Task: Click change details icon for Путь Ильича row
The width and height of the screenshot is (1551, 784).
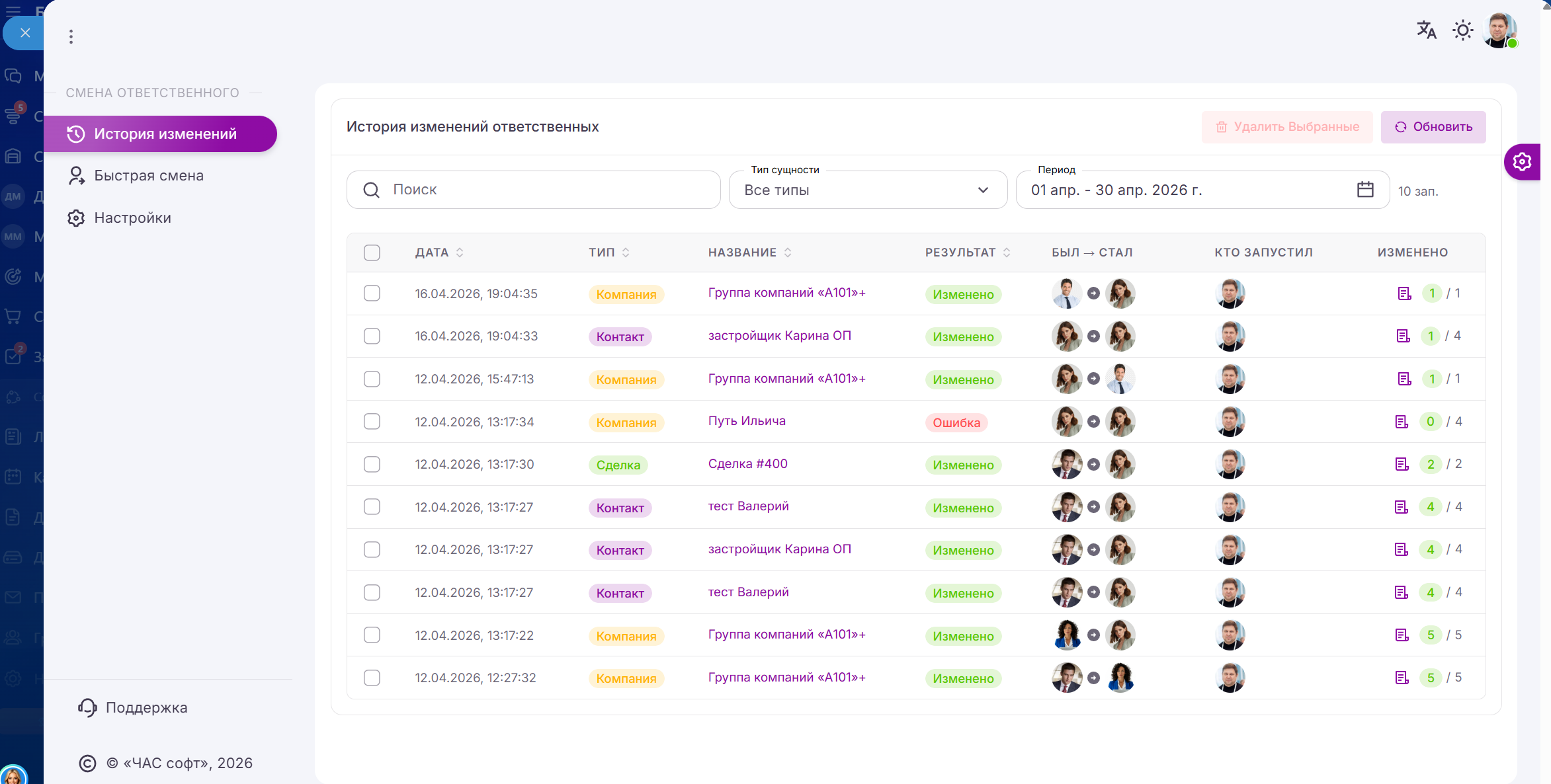Action: (x=1402, y=422)
